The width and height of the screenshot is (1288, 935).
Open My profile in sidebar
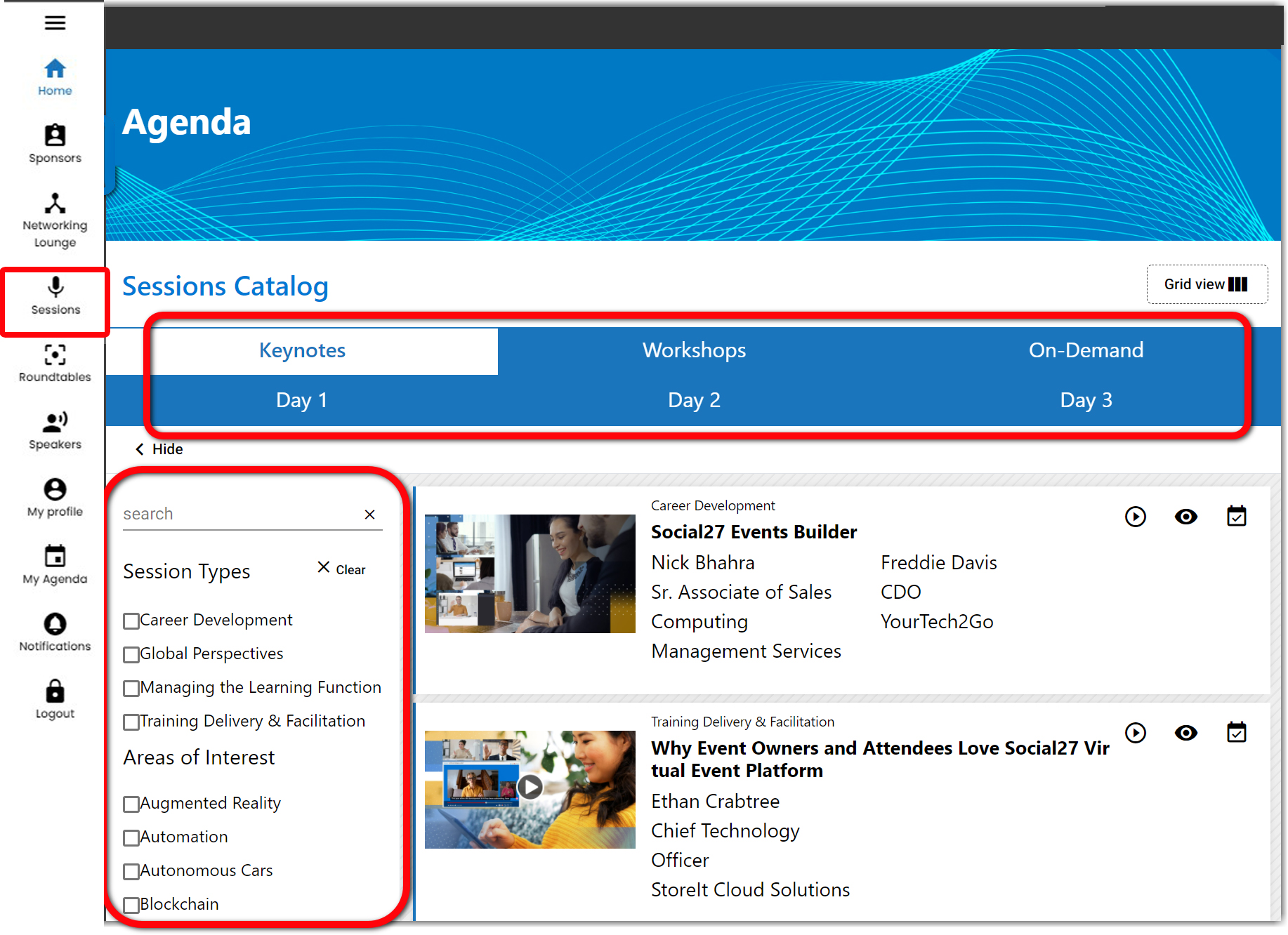pyautogui.click(x=55, y=498)
